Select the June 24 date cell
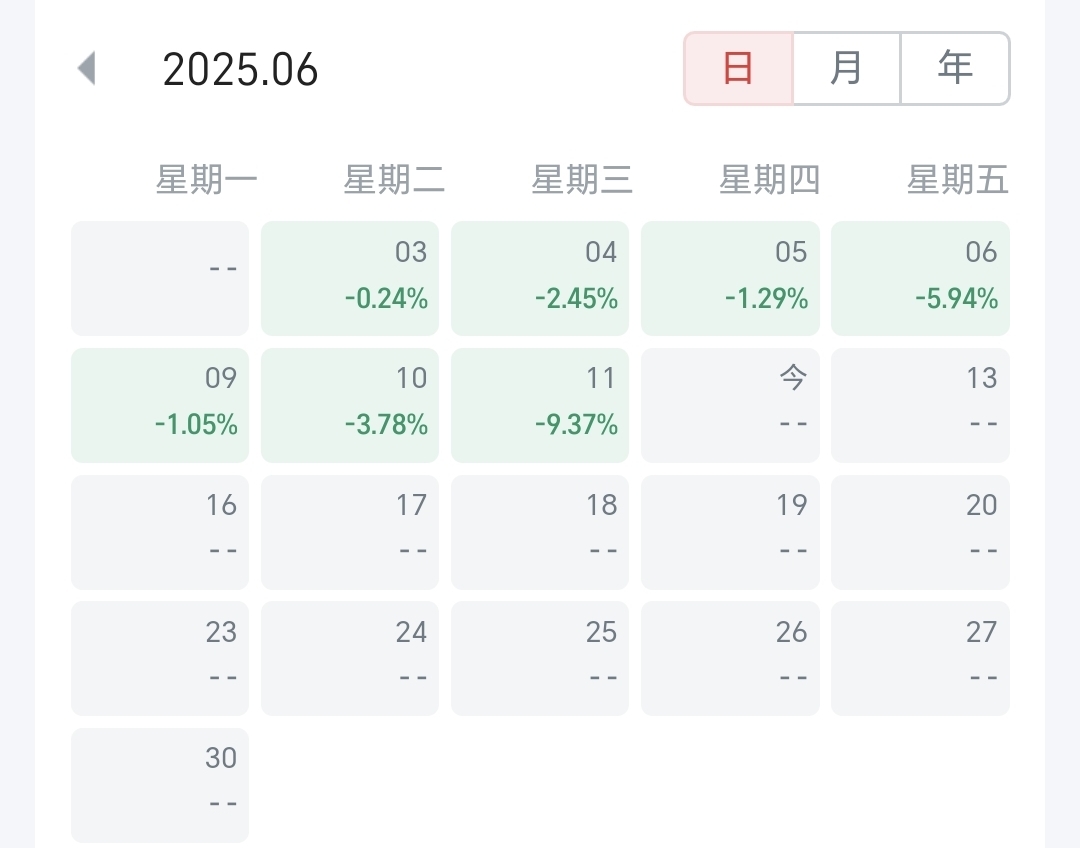 (350, 659)
